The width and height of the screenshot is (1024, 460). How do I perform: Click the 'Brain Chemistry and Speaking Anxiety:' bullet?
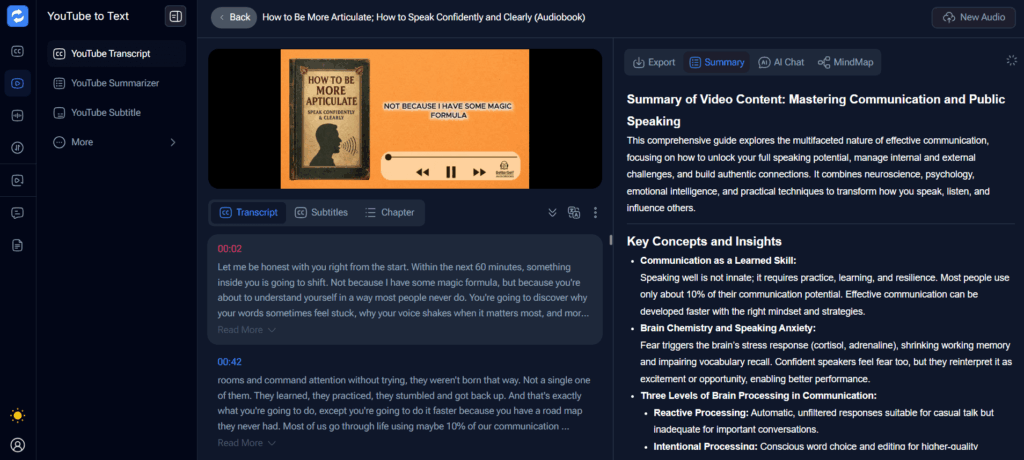[728, 328]
